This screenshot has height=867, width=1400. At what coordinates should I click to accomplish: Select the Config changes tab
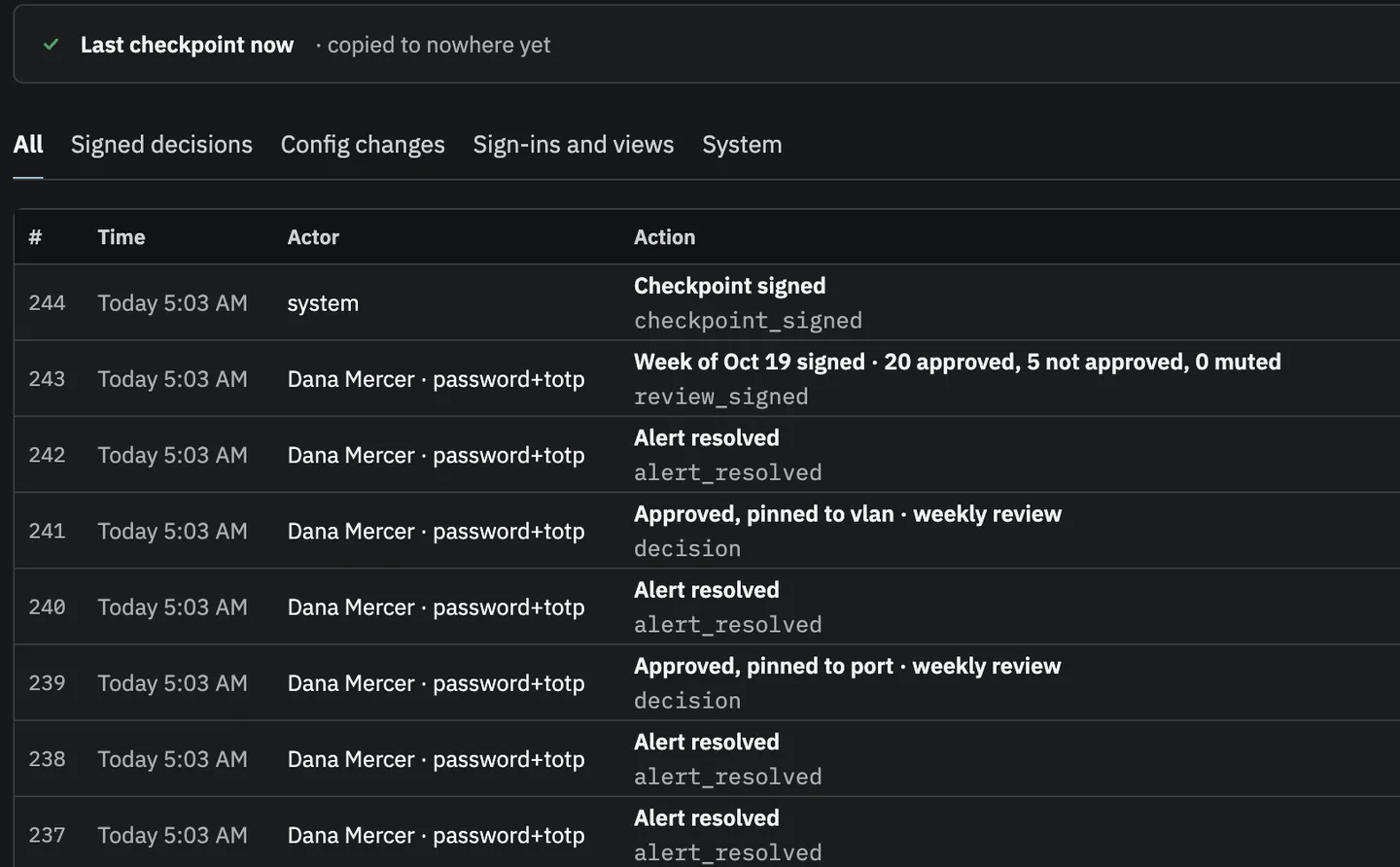[363, 145]
